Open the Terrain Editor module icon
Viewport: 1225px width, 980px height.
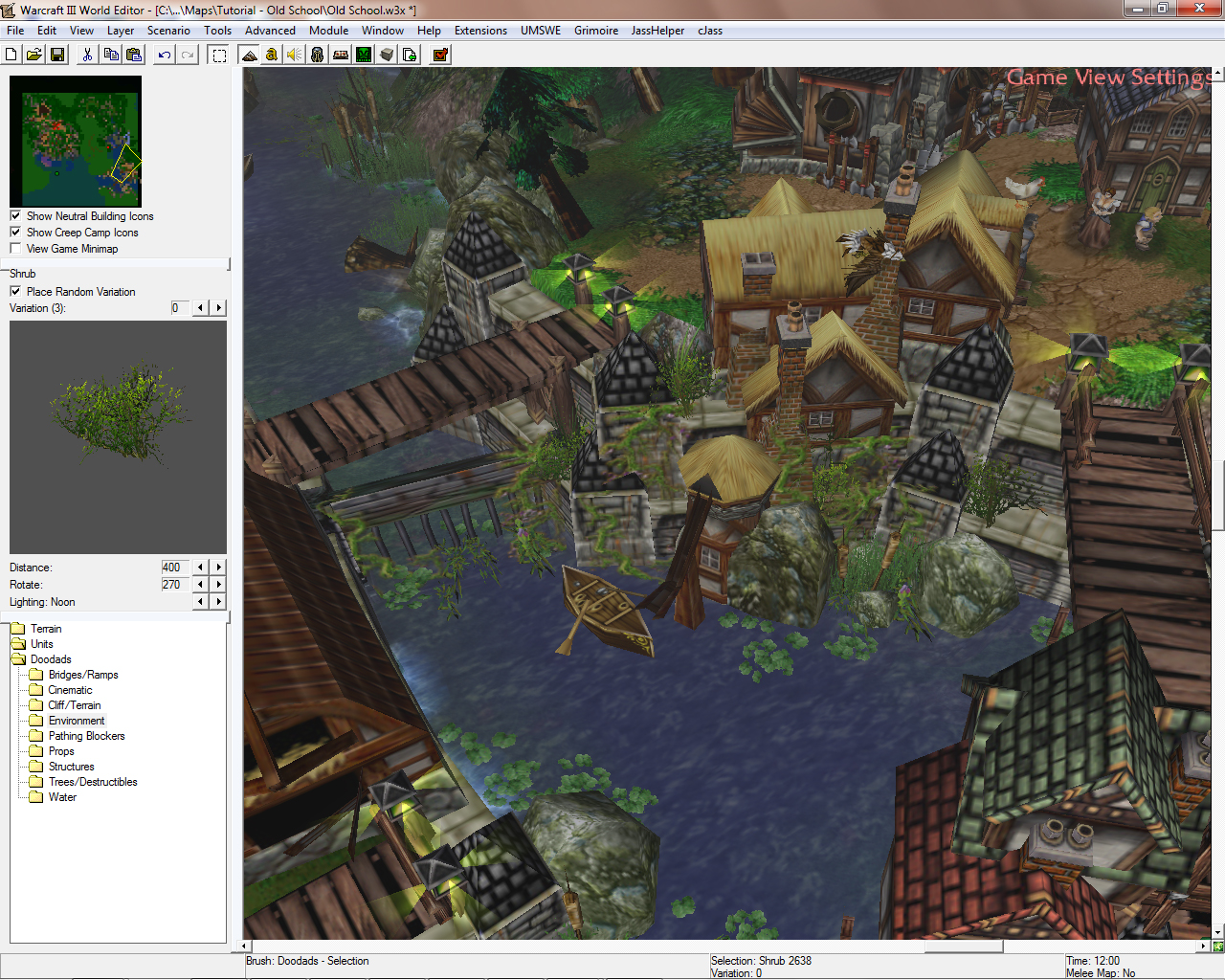coord(249,55)
